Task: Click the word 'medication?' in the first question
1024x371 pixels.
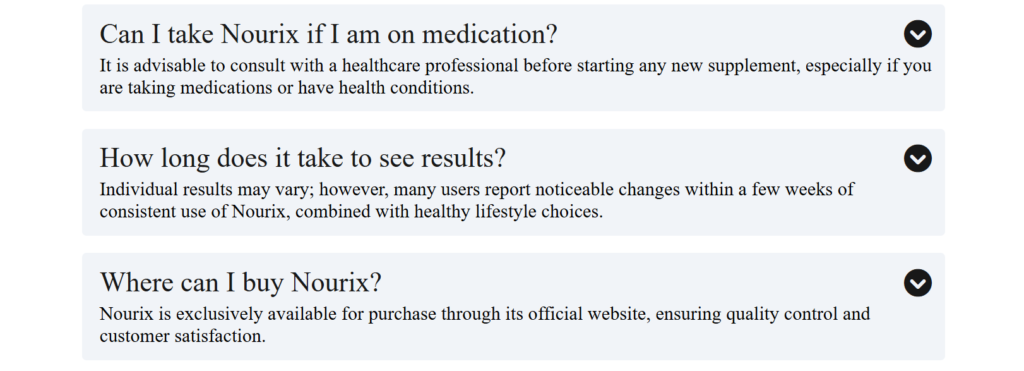Action: (490, 34)
